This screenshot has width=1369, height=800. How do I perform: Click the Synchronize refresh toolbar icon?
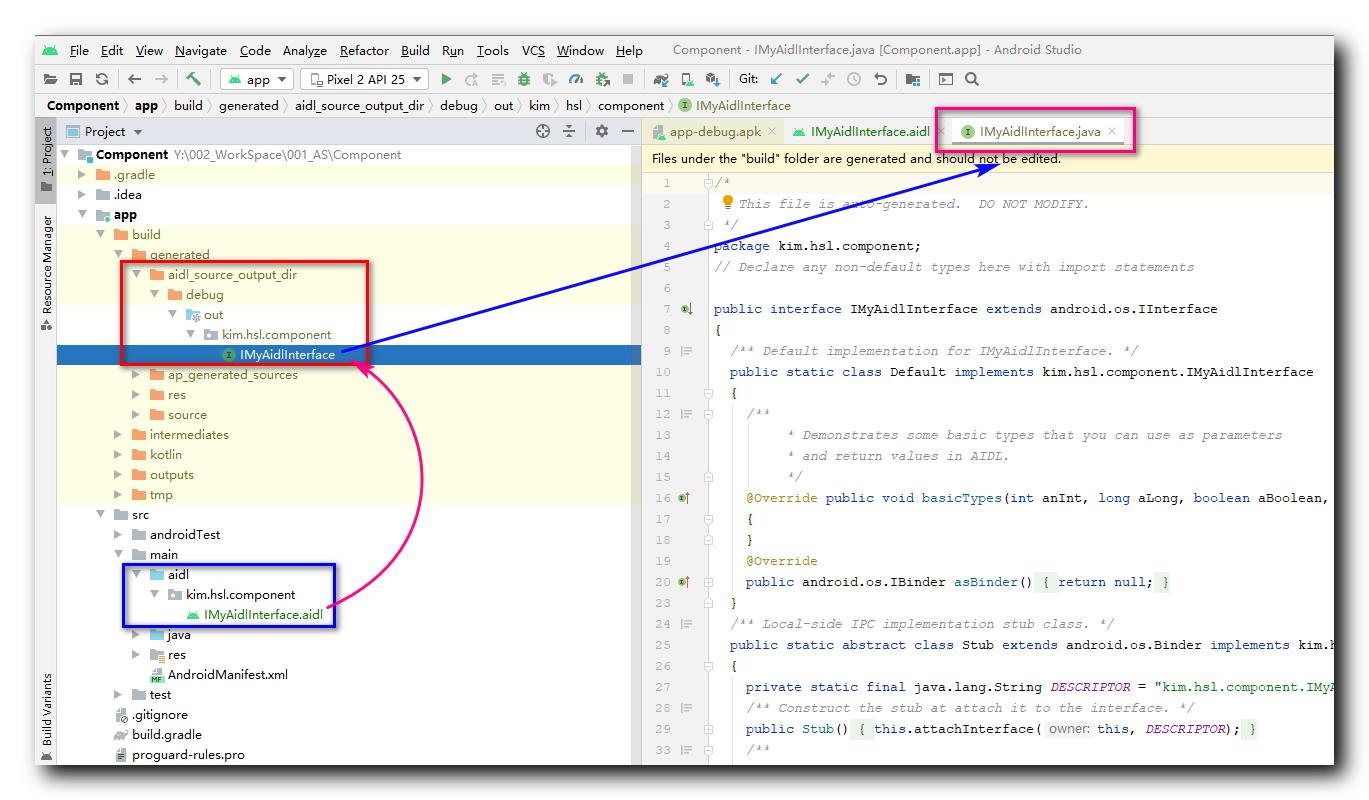click(x=102, y=79)
